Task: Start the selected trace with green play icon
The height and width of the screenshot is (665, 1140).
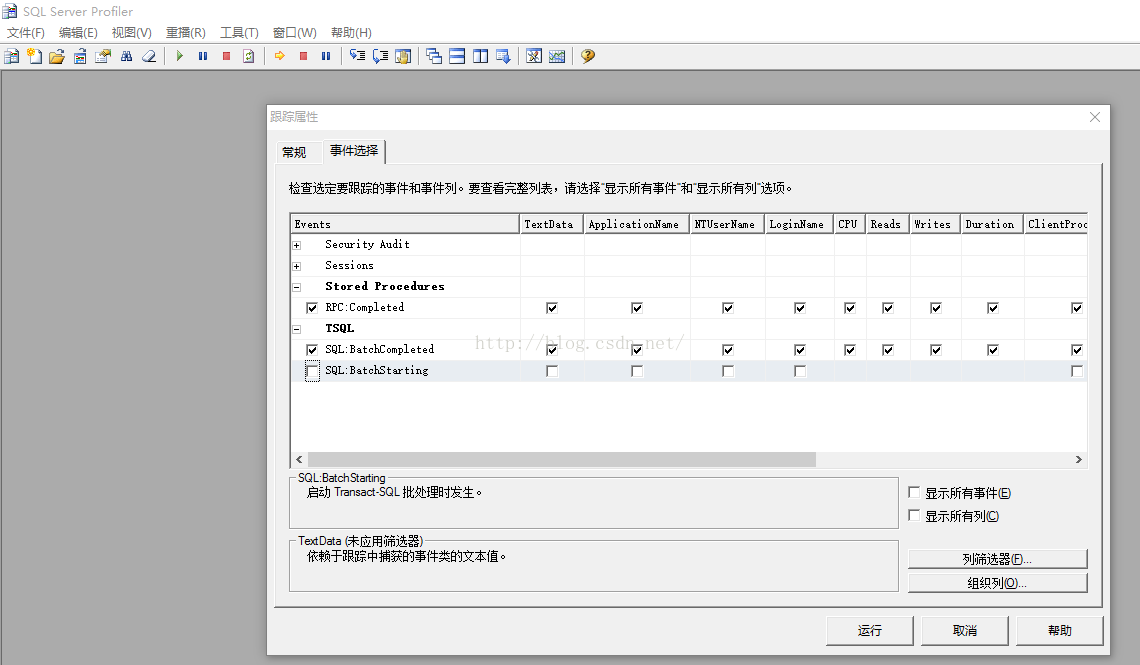Action: [180, 56]
